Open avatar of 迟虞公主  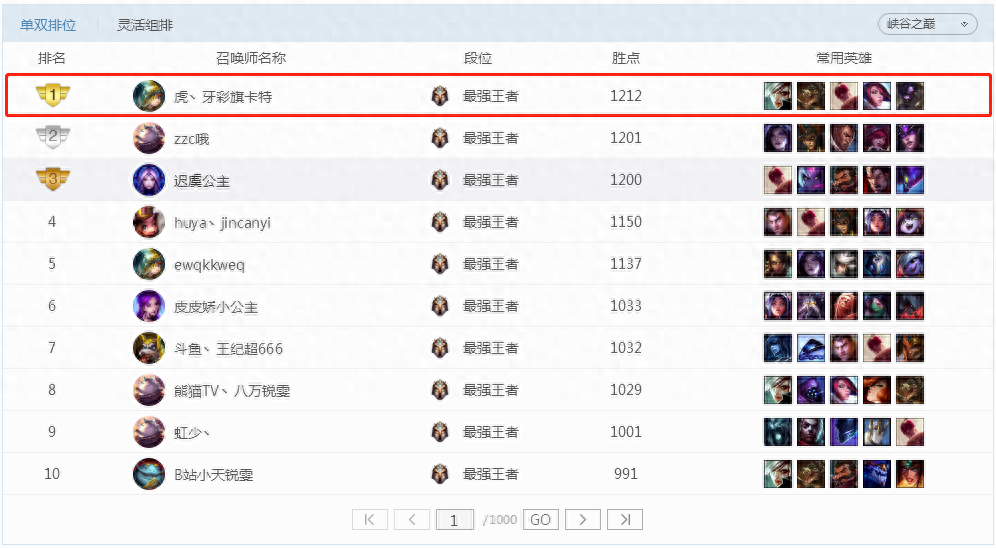[149, 180]
